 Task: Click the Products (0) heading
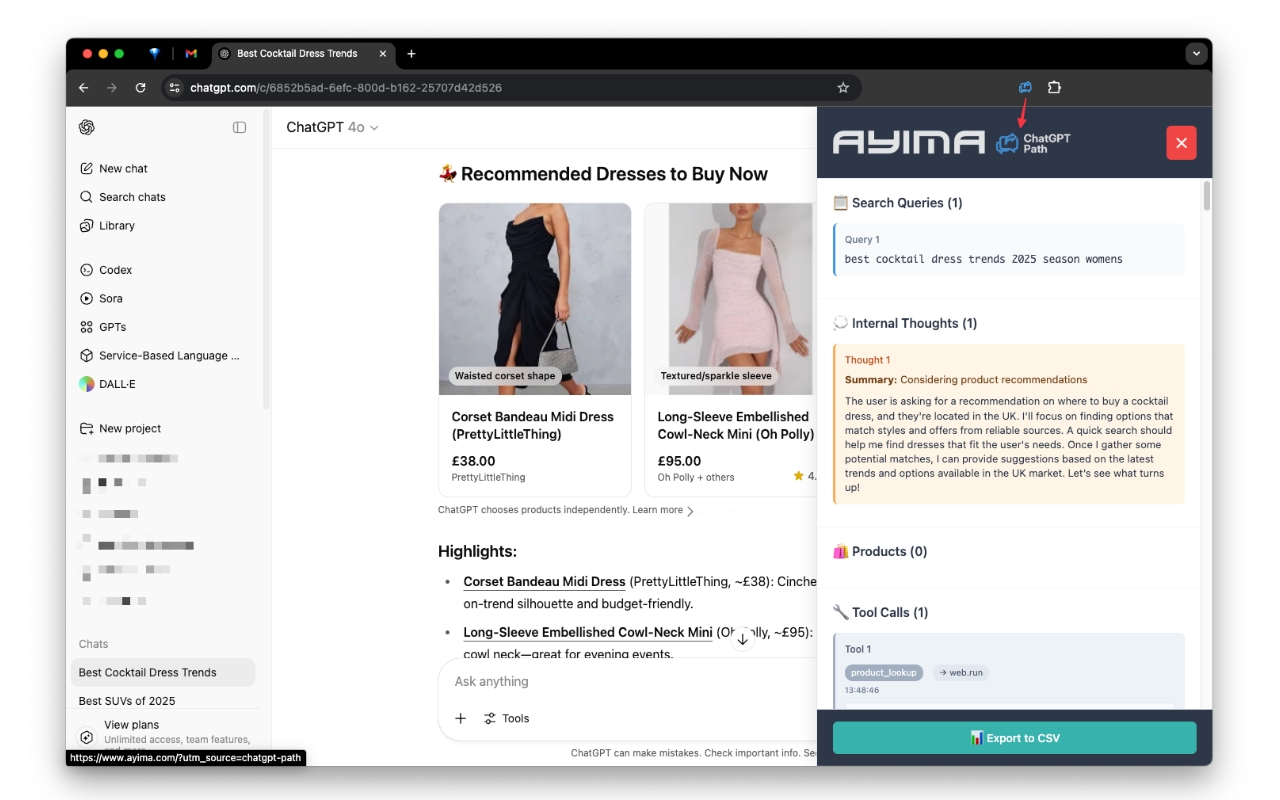point(880,551)
